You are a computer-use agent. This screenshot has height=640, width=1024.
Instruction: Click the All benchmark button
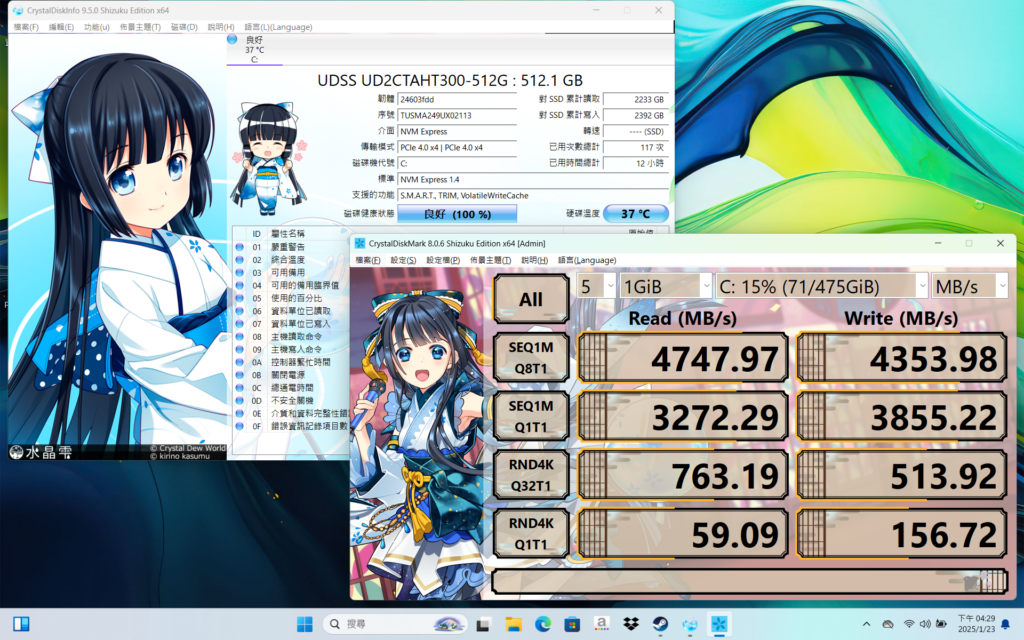pyautogui.click(x=531, y=299)
